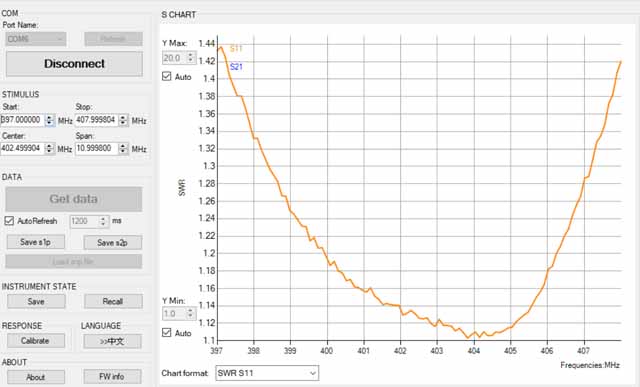Click the 404 frequency axis tick label
The image size is (640, 387).
(x=473, y=351)
